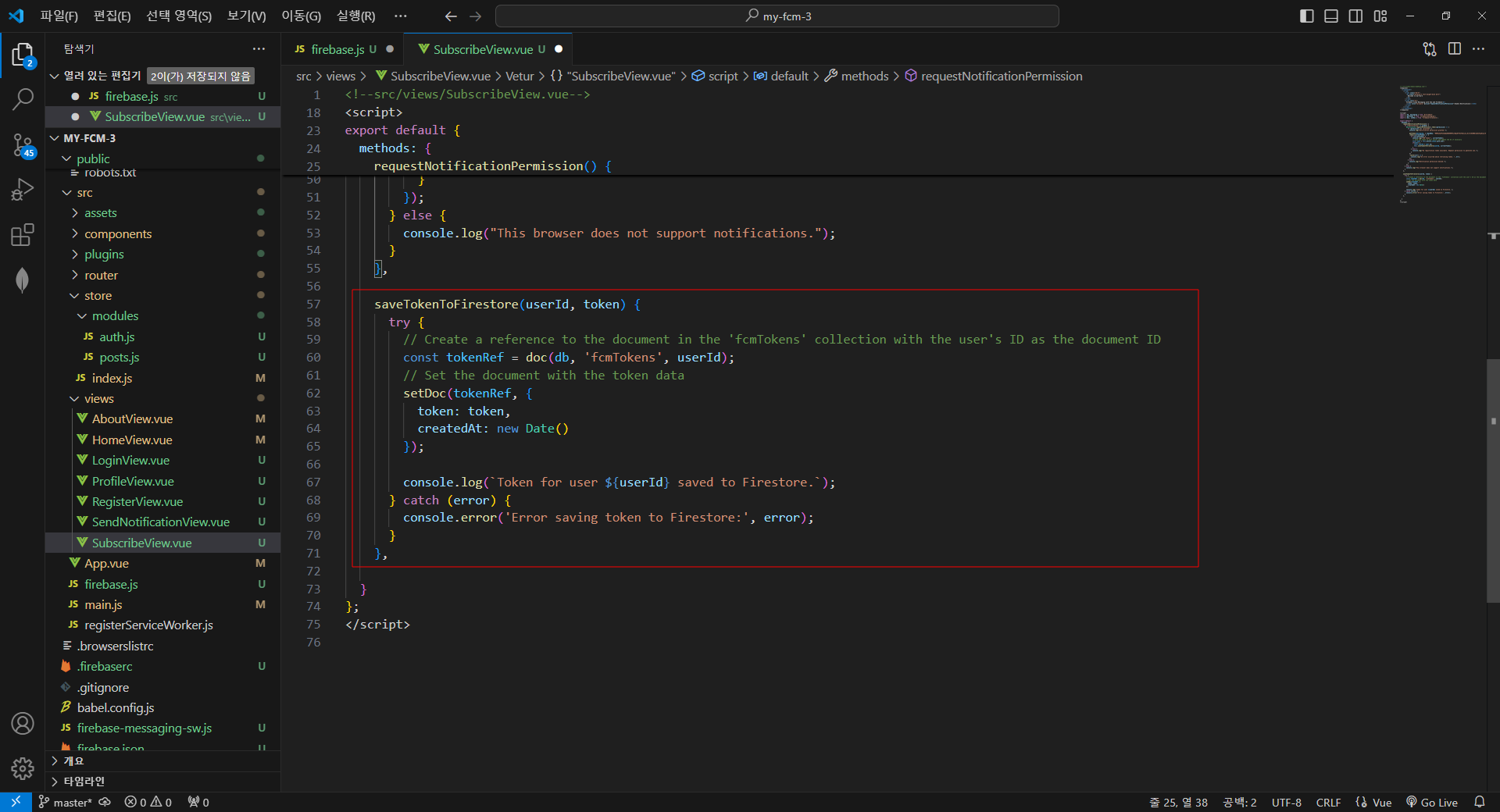Switch to the firebase.js editor tab

click(x=343, y=49)
